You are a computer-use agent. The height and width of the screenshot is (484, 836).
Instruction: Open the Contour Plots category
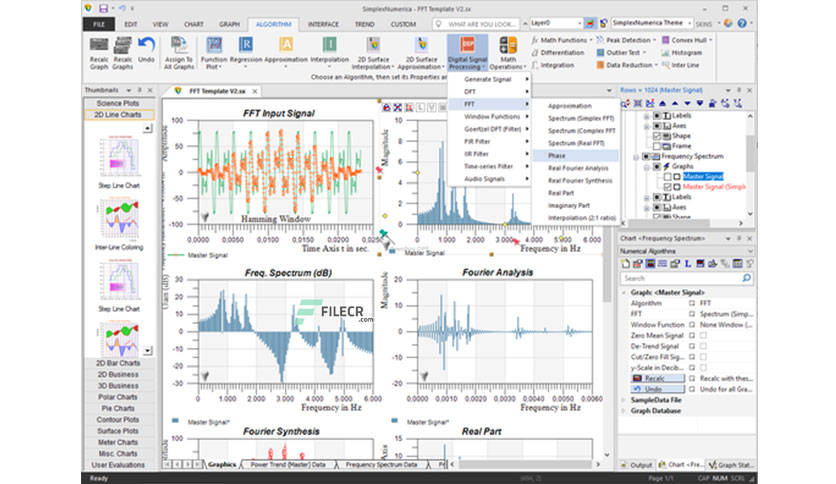(118, 420)
